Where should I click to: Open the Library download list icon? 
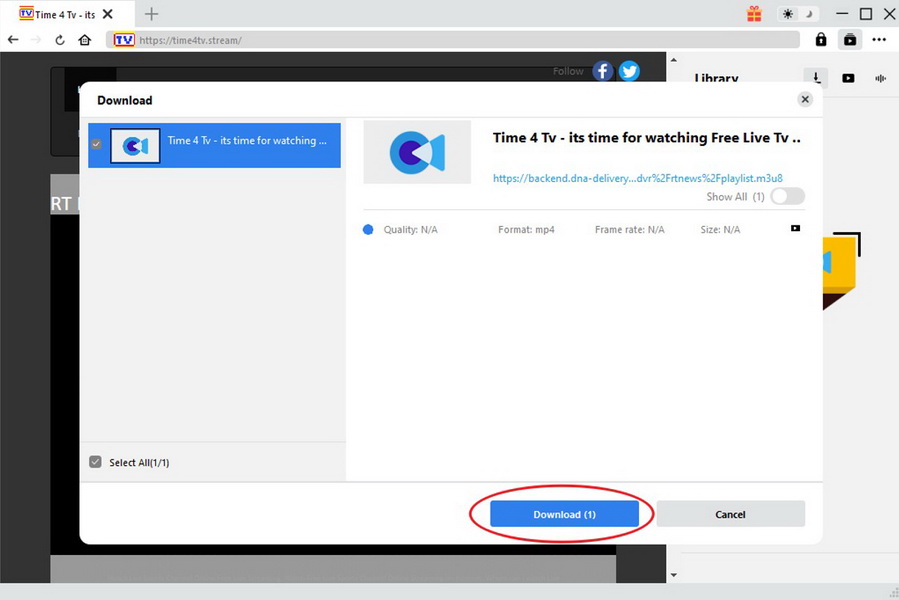click(818, 78)
